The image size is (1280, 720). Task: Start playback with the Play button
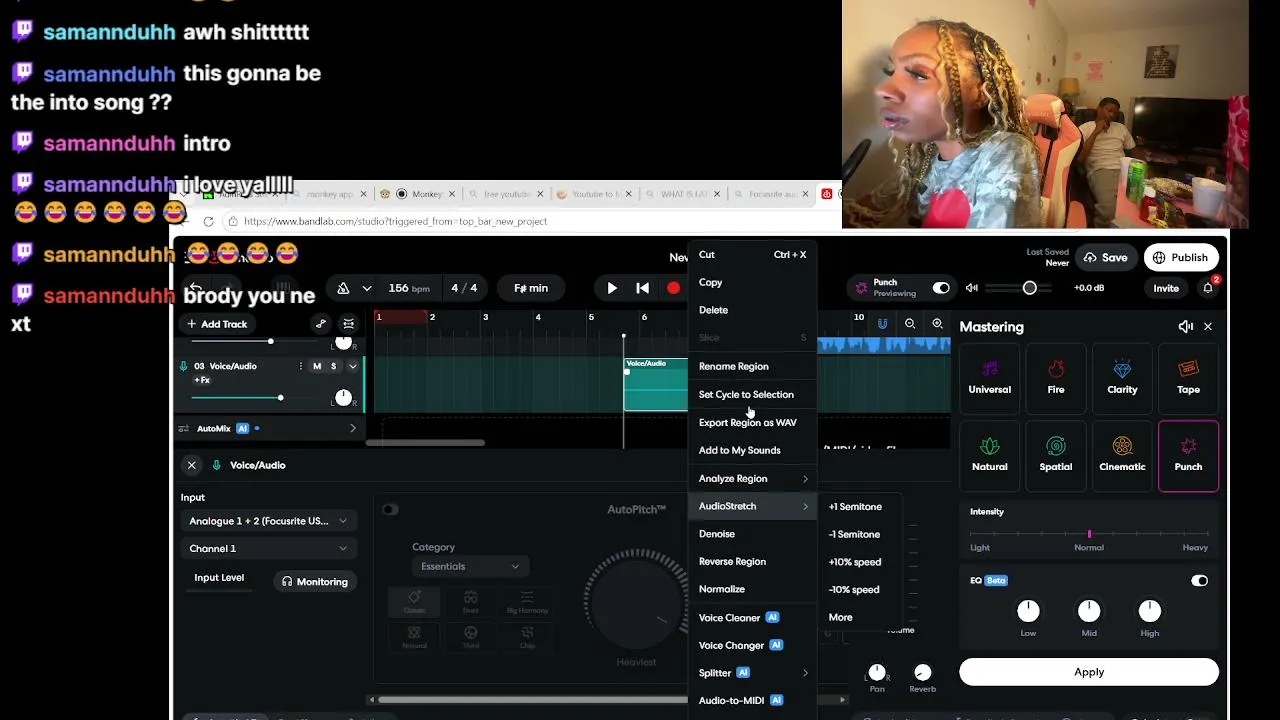tap(612, 288)
